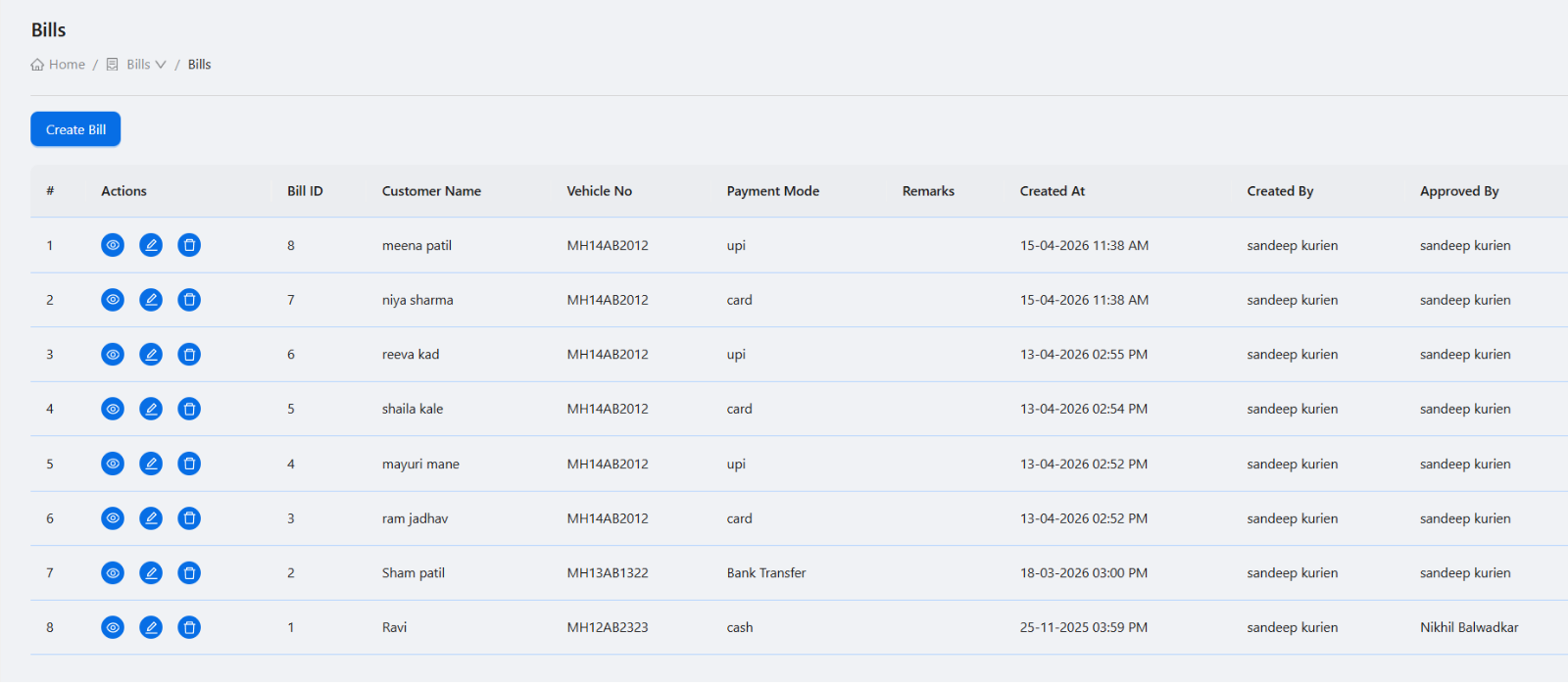Screen dimensions: 1568x686
Task: Select customer name mayuri mane
Action: click(420, 464)
